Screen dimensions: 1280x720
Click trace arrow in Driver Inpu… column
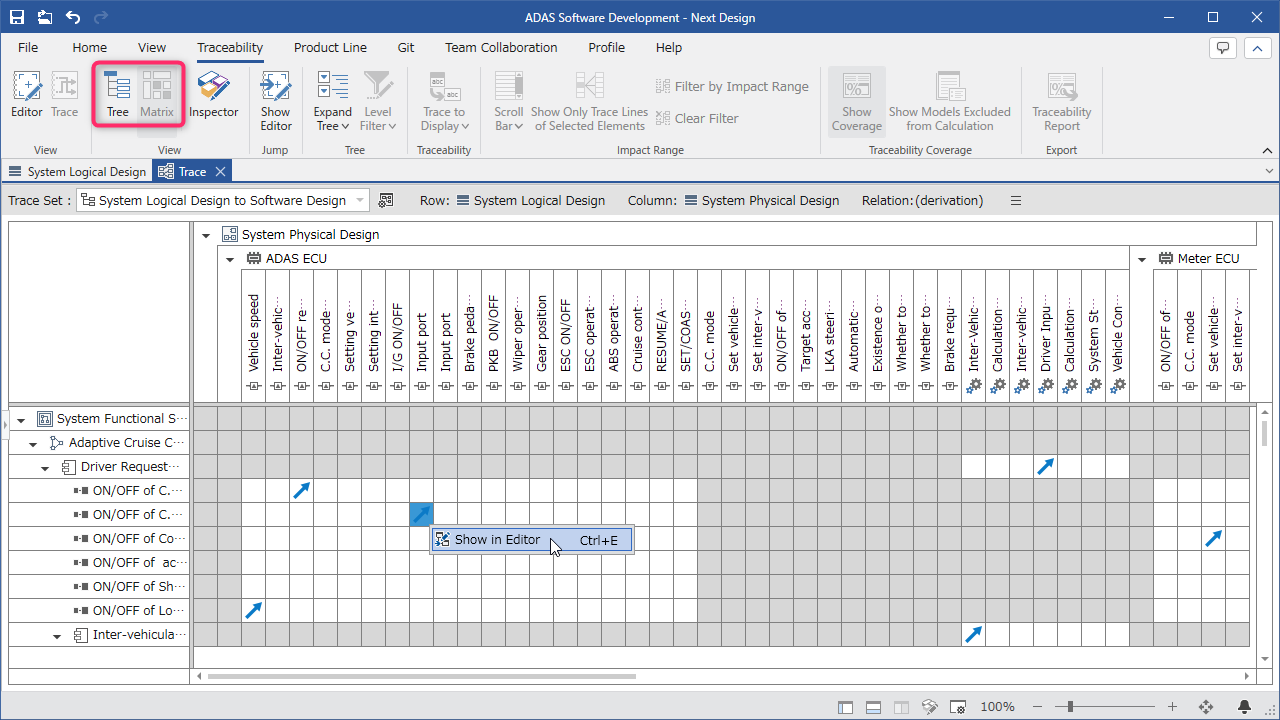point(1046,467)
